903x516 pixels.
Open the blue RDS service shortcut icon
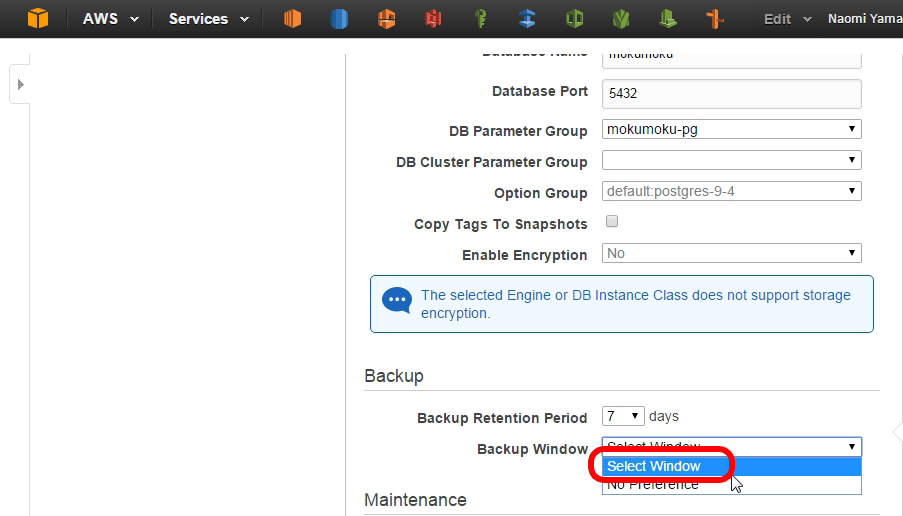point(339,19)
